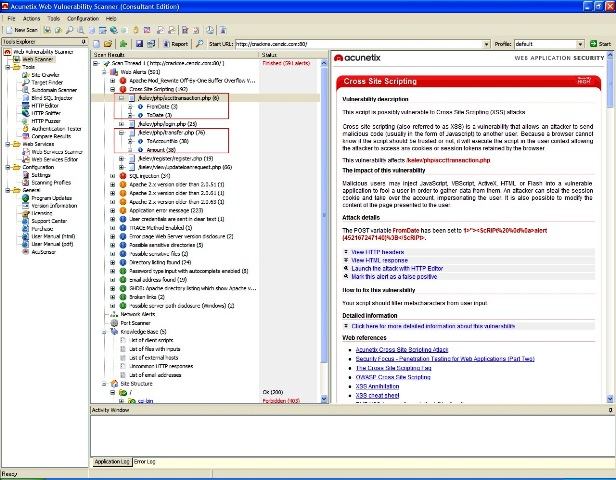Open the Authentication Tester tool

tap(56, 129)
